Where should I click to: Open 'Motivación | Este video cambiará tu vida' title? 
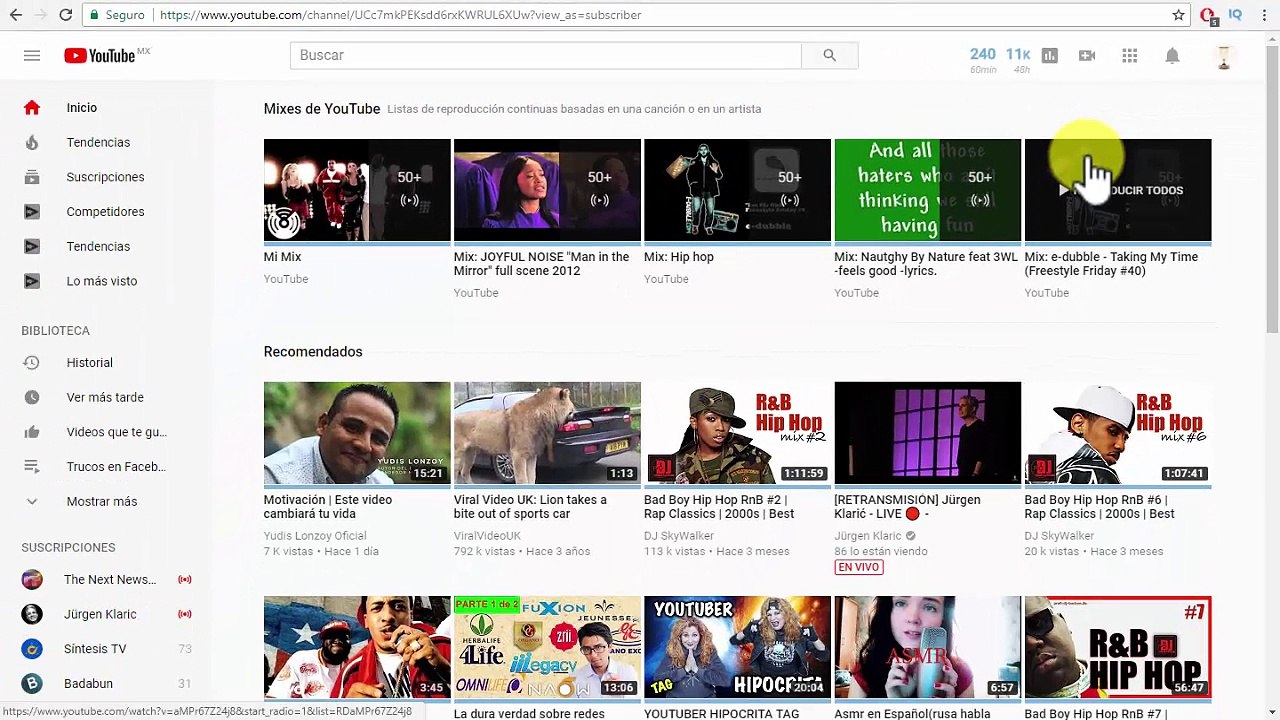point(328,507)
